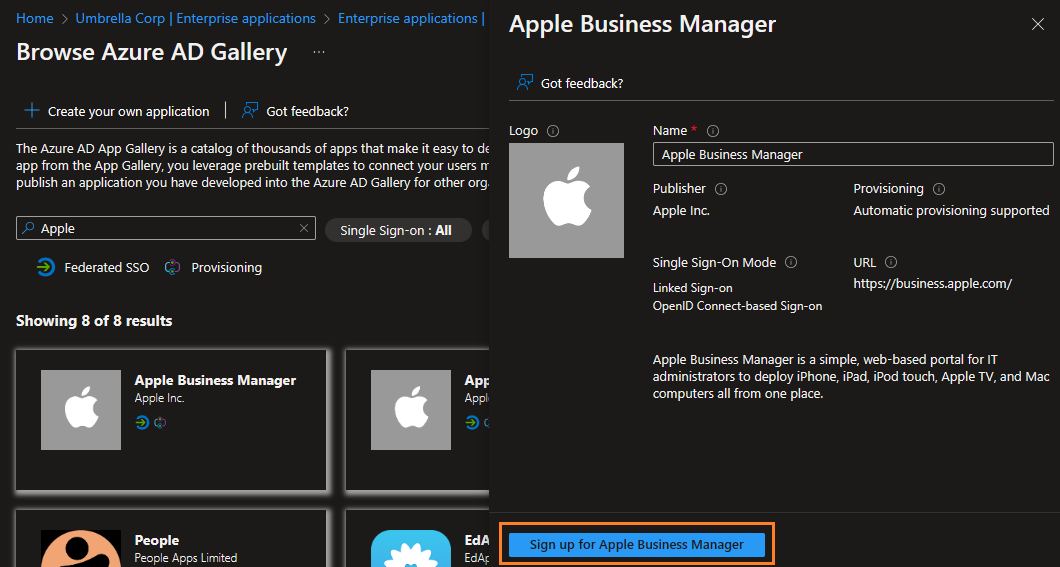Open the Single Sign-on : All filter
1060x567 pixels.
click(x=396, y=230)
